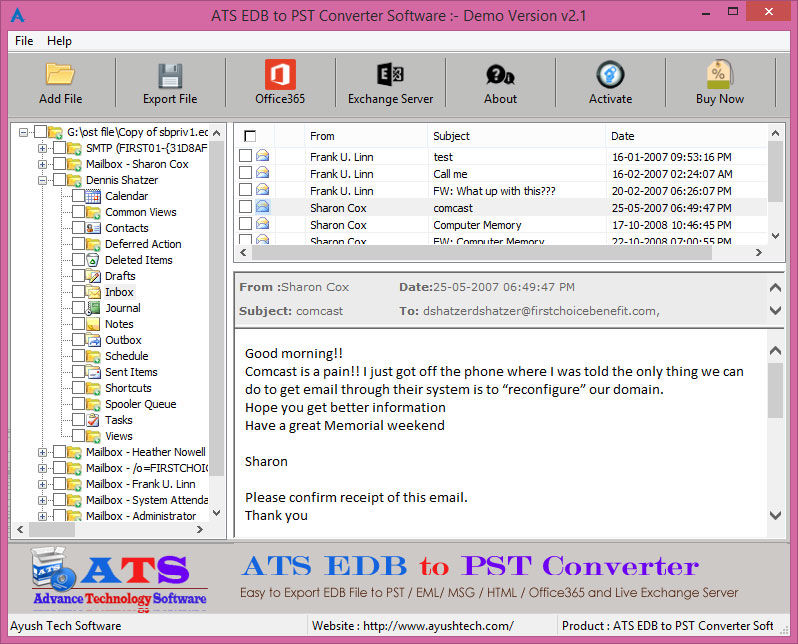Click the Tasks checklist icon
This screenshot has width=798, height=644.
pos(93,420)
